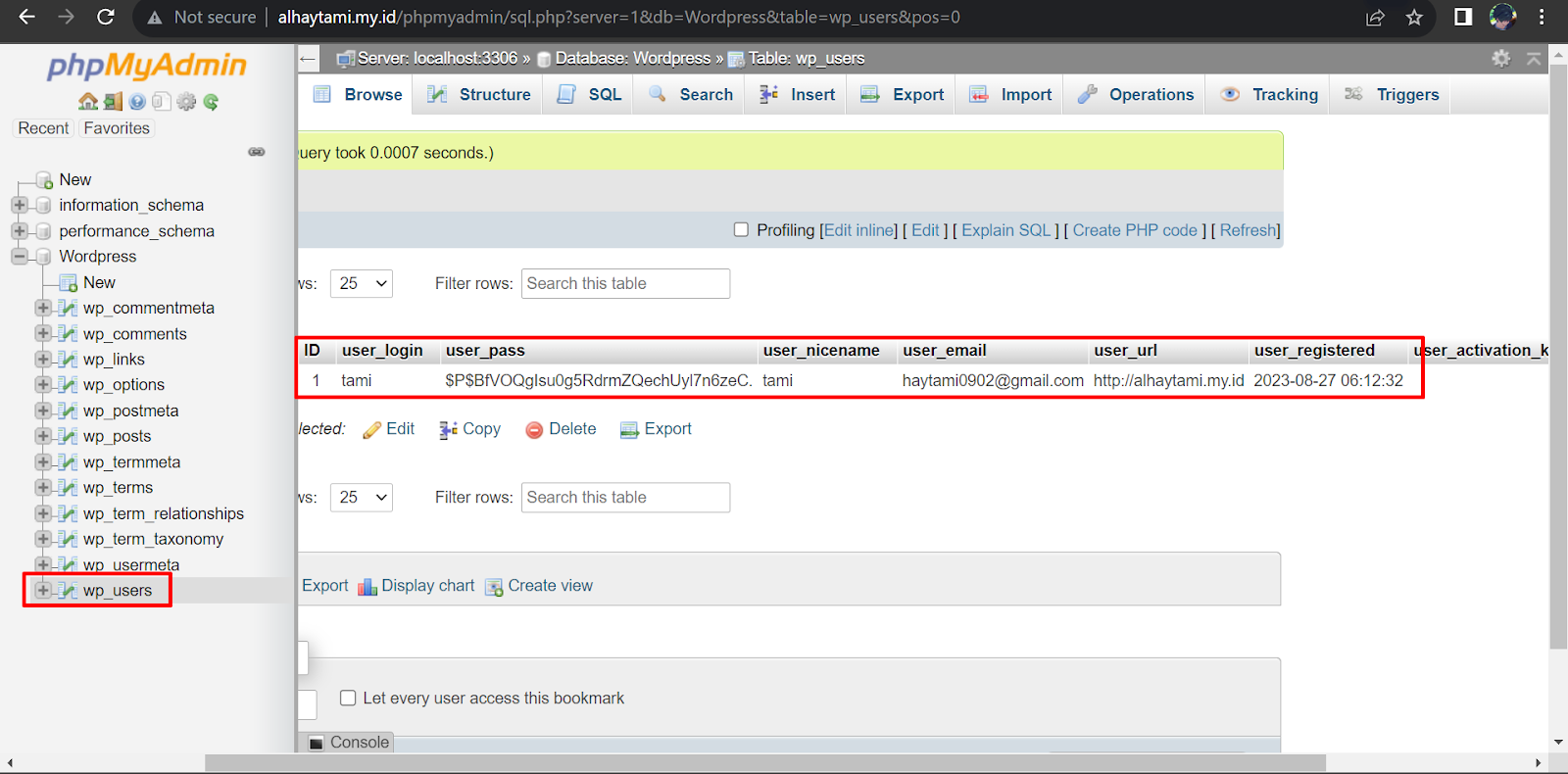Switch to the Structure tab
Viewport: 1568px width, 774px height.
pos(479,95)
